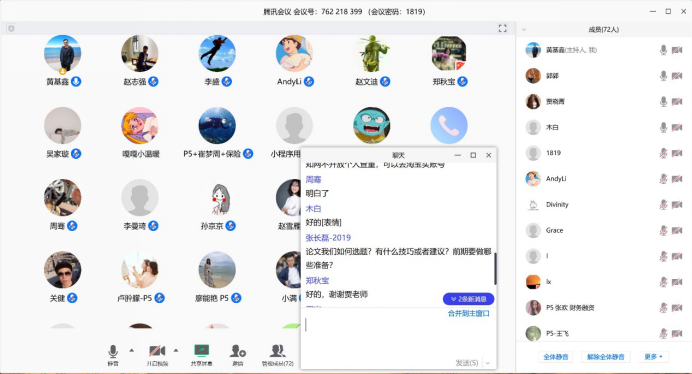Click the invite participants icon
Viewport: 692px width, 374px height.
point(237,351)
